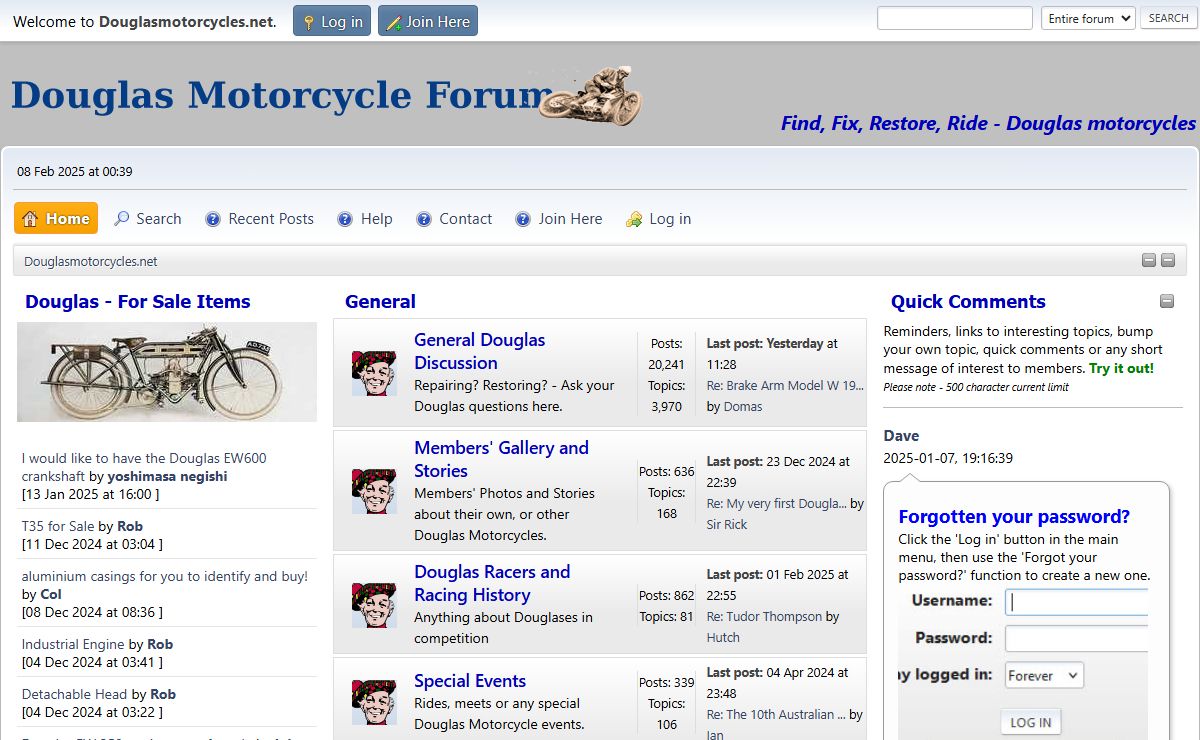Click the General Douglas Discussion board icon
Screen dimensions: 1200x740
point(374,373)
